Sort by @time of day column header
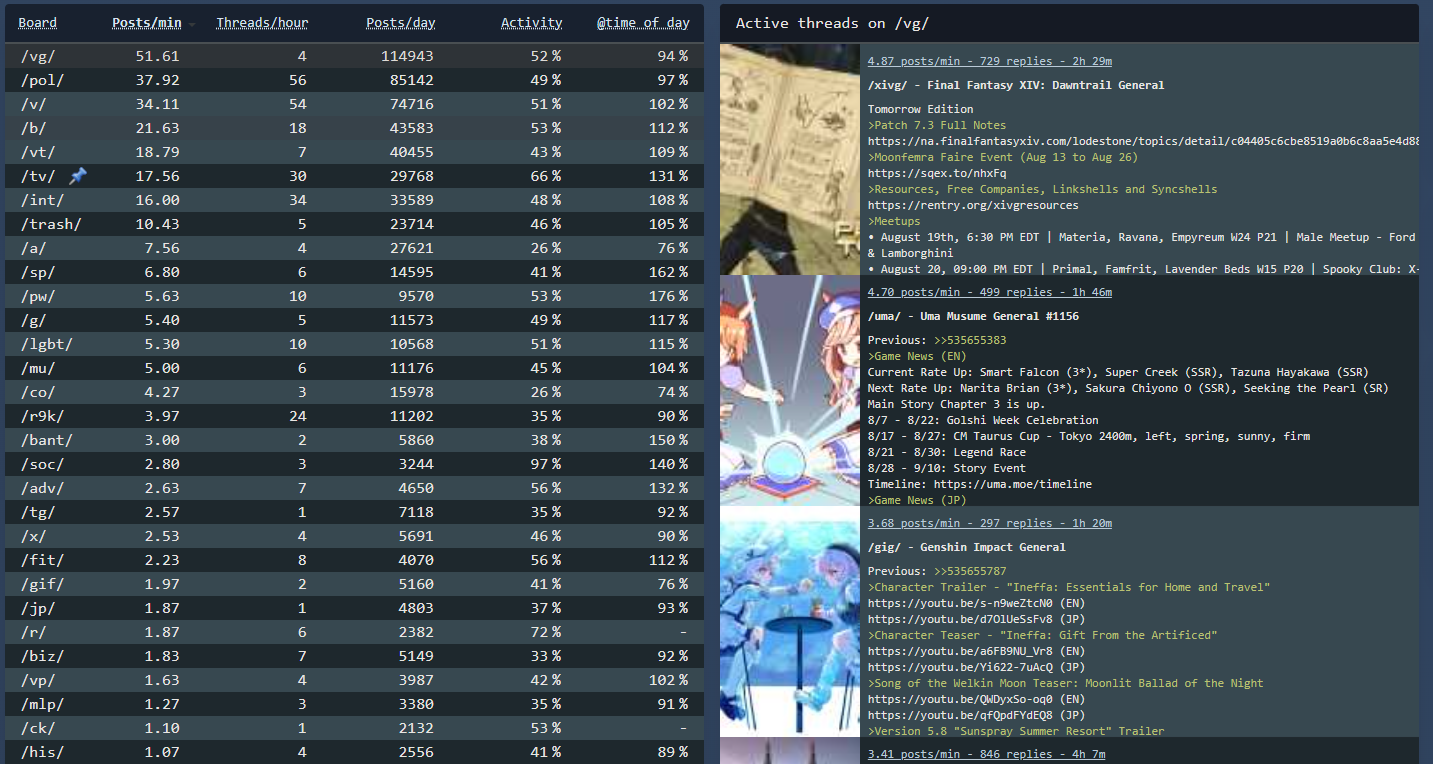 click(643, 23)
